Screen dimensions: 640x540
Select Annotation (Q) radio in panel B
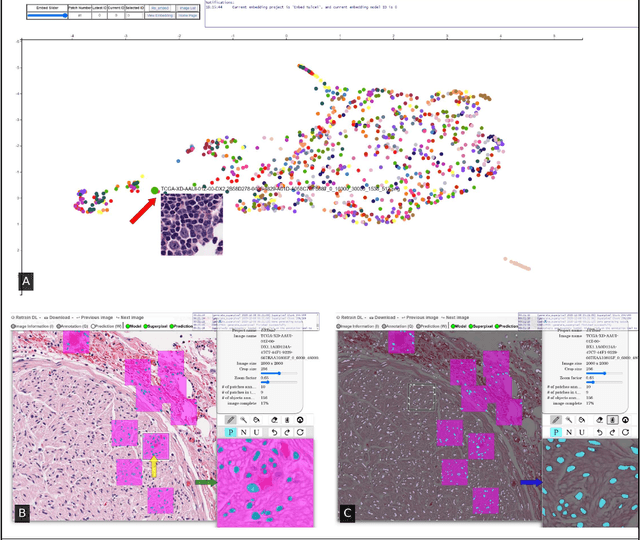pyautogui.click(x=59, y=327)
